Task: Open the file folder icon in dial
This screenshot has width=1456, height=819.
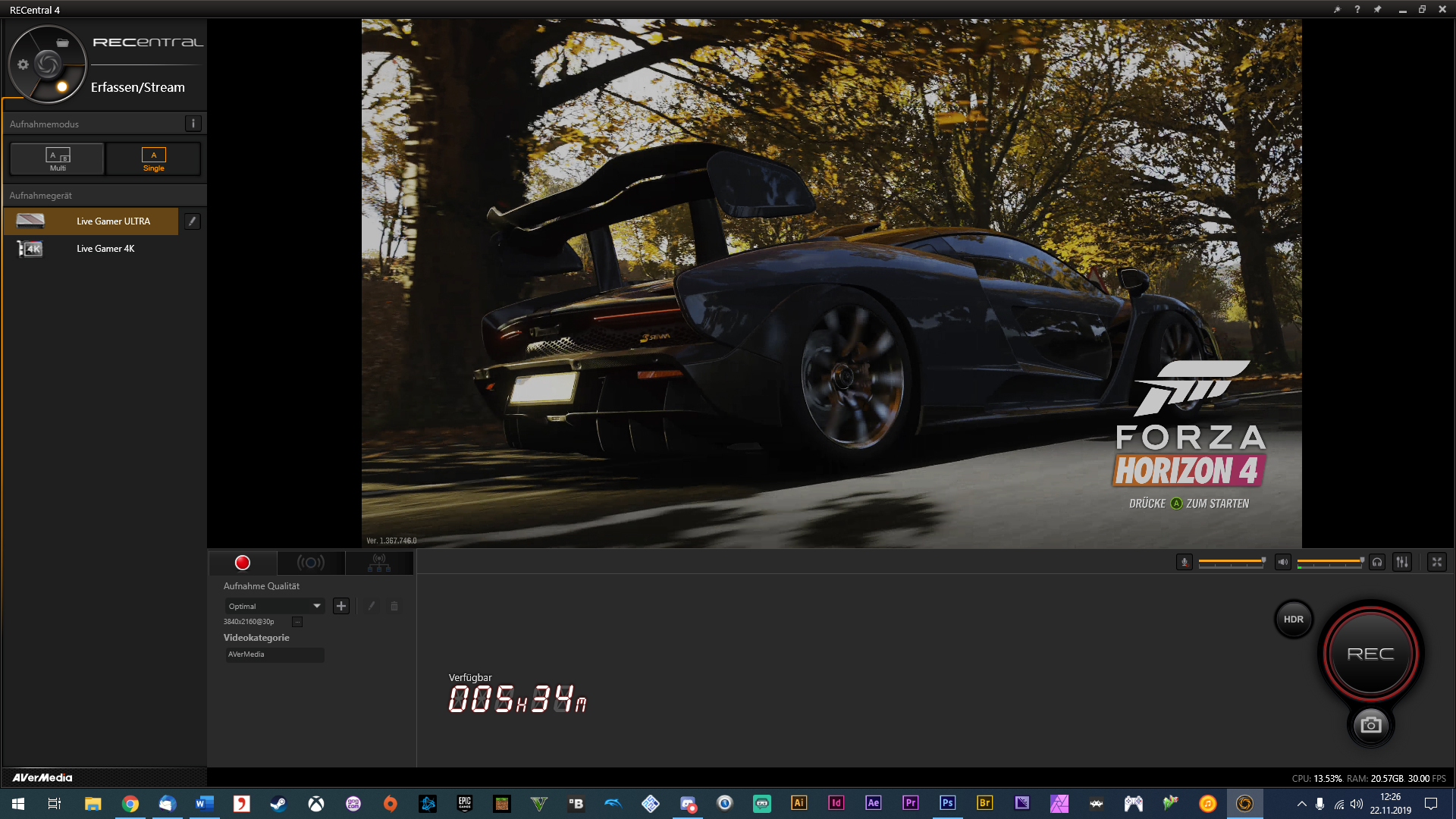Action: pyautogui.click(x=63, y=43)
